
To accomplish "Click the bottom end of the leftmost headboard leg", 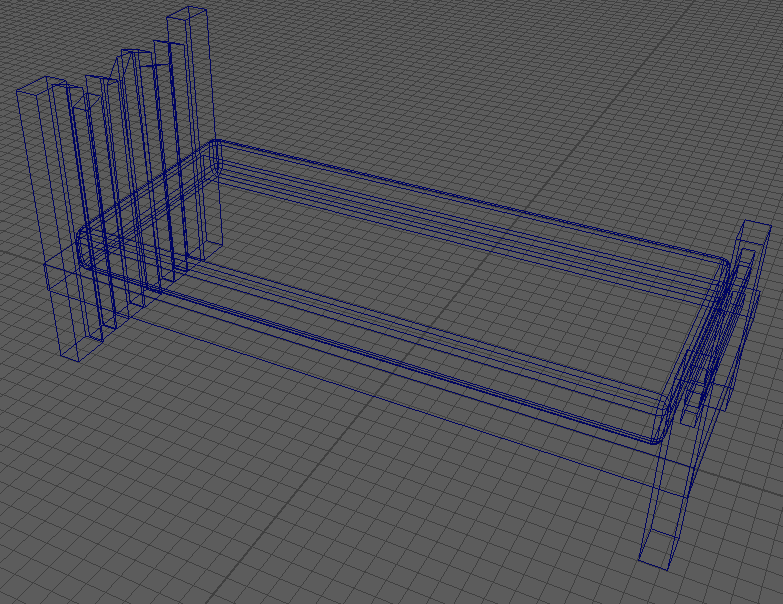I will (x=82, y=348).
